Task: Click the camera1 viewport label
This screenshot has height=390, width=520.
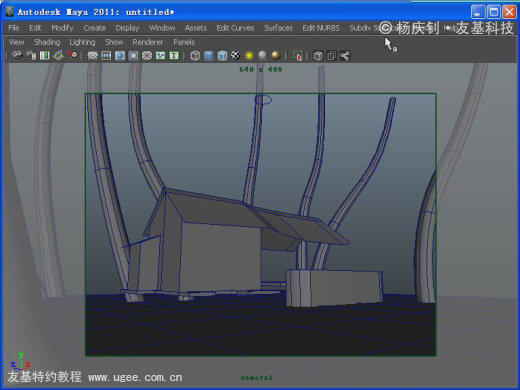Action: (x=257, y=378)
